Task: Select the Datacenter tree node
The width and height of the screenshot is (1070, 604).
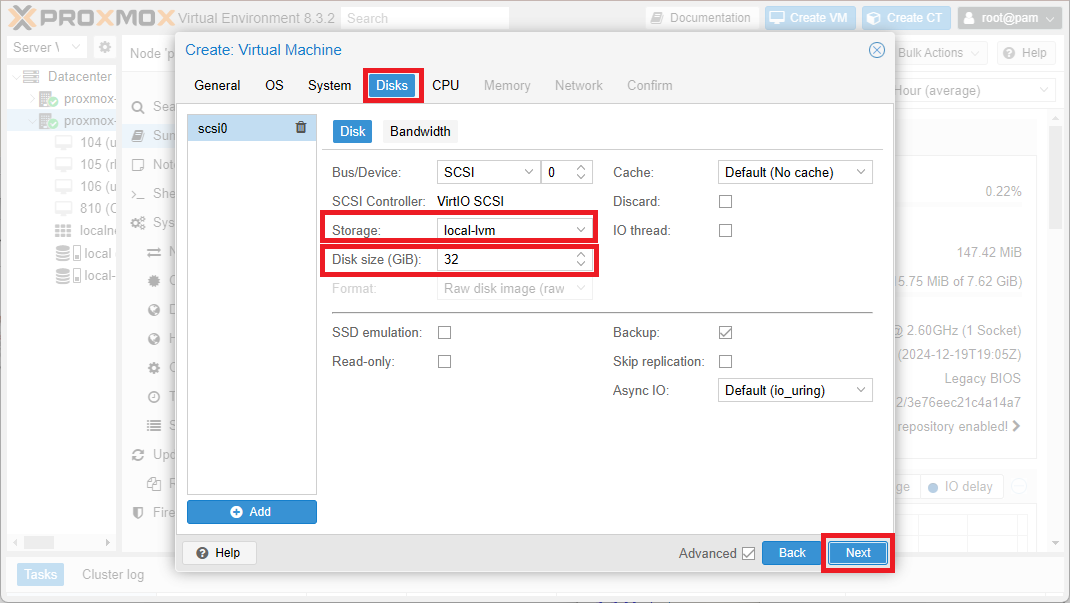Action: coord(79,76)
